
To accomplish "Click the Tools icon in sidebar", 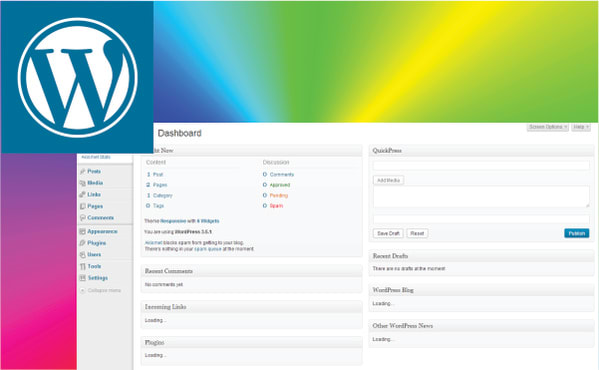I will point(82,266).
